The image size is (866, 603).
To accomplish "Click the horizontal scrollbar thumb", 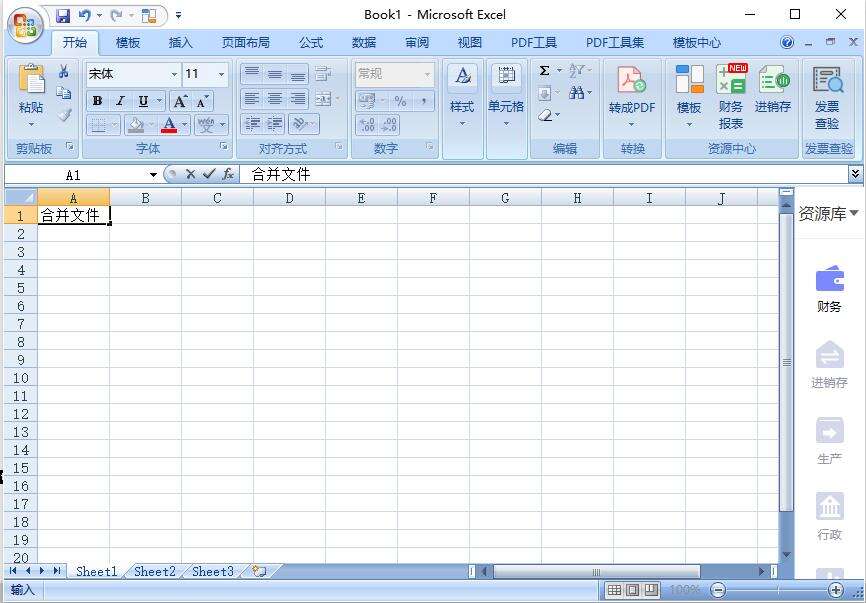I will click(596, 572).
